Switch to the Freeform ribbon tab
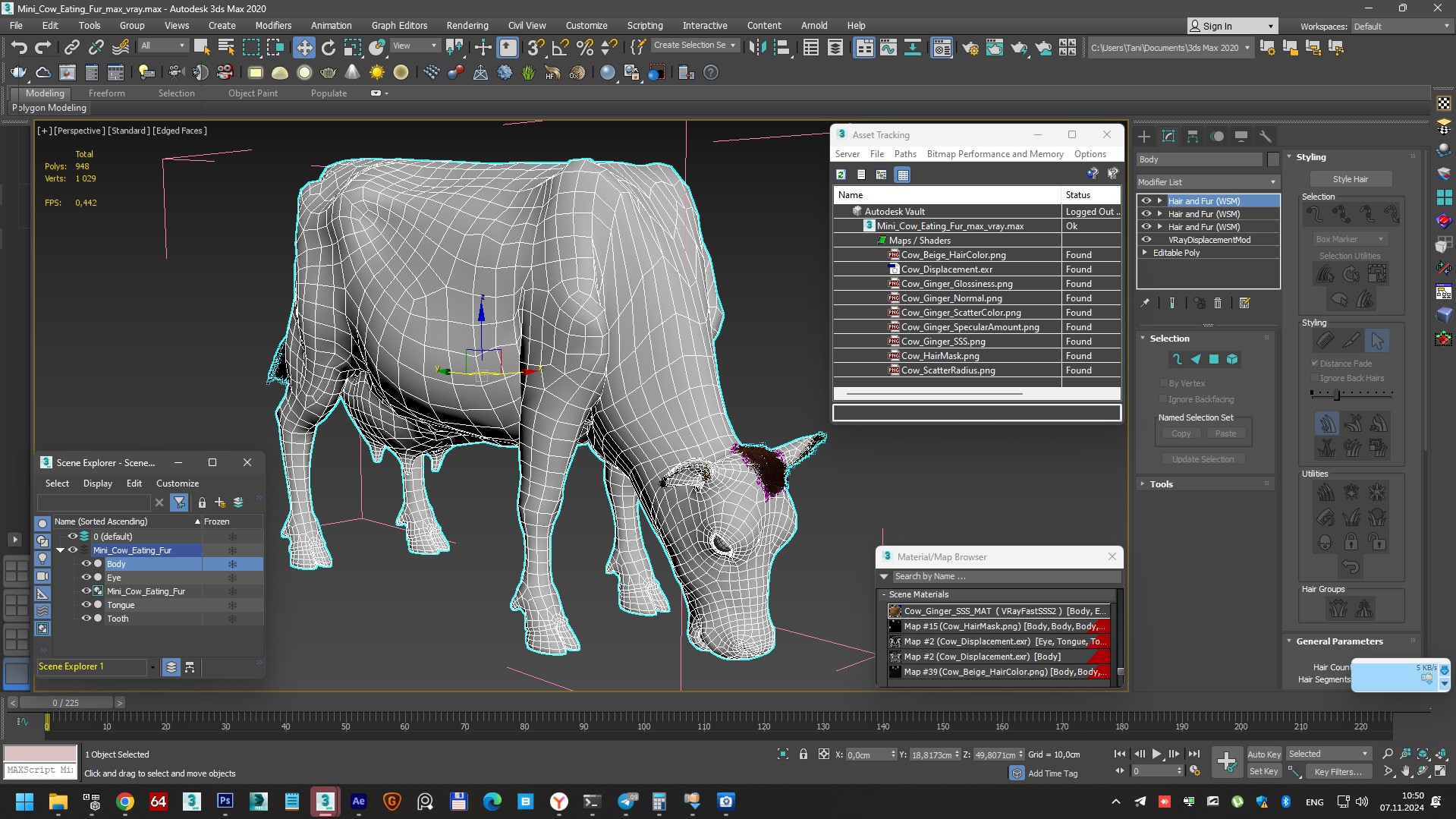1456x819 pixels. click(106, 93)
